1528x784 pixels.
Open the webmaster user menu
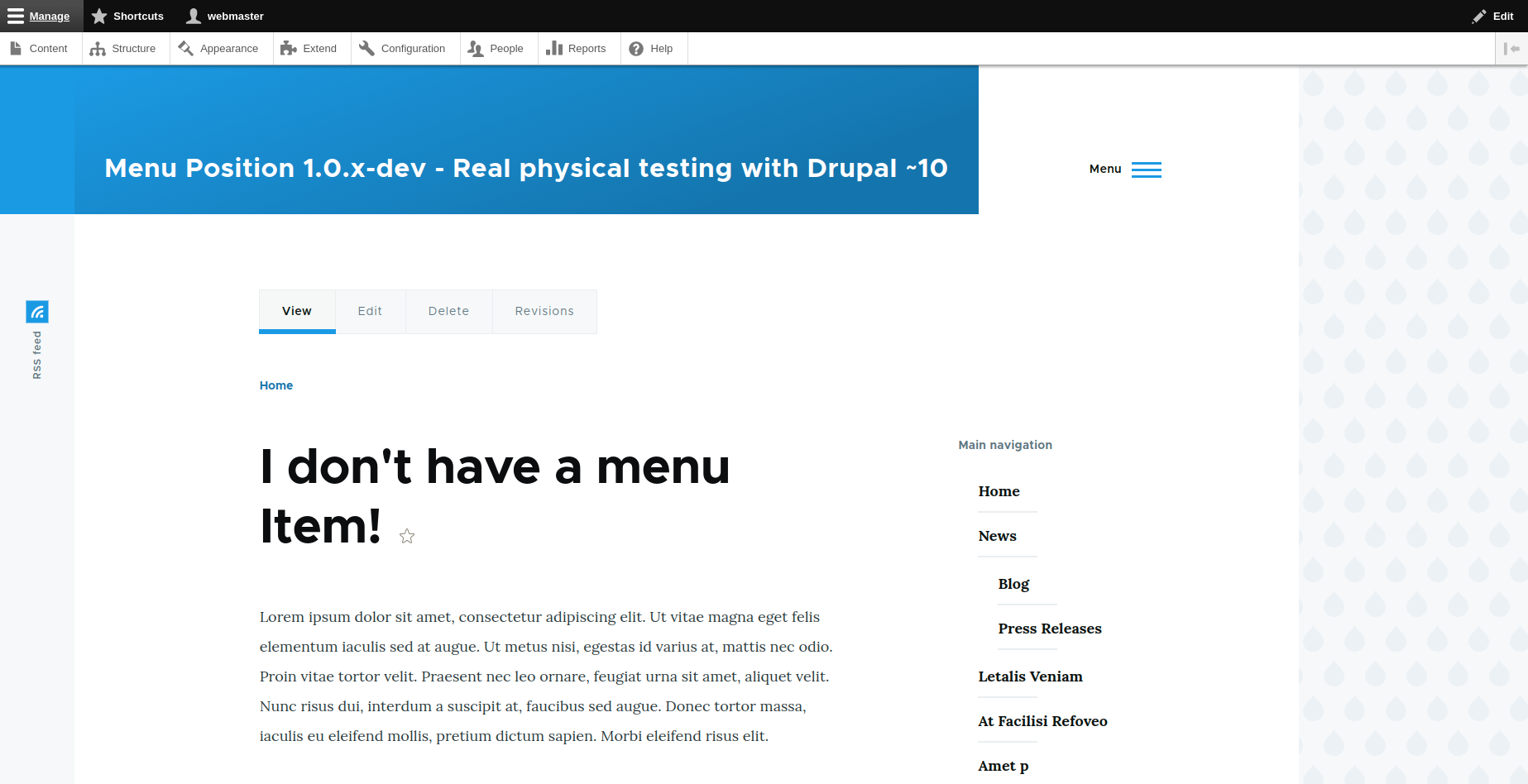coord(225,16)
